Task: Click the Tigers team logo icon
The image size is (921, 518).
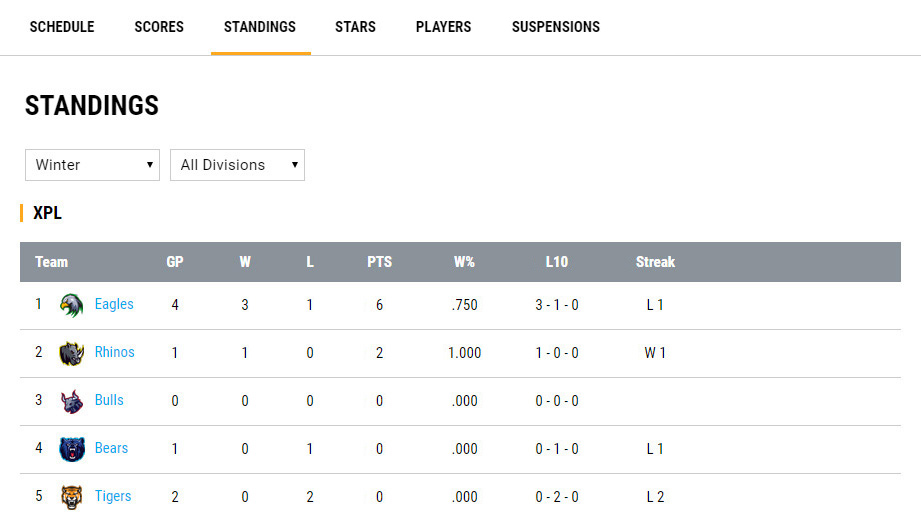Action: [71, 497]
